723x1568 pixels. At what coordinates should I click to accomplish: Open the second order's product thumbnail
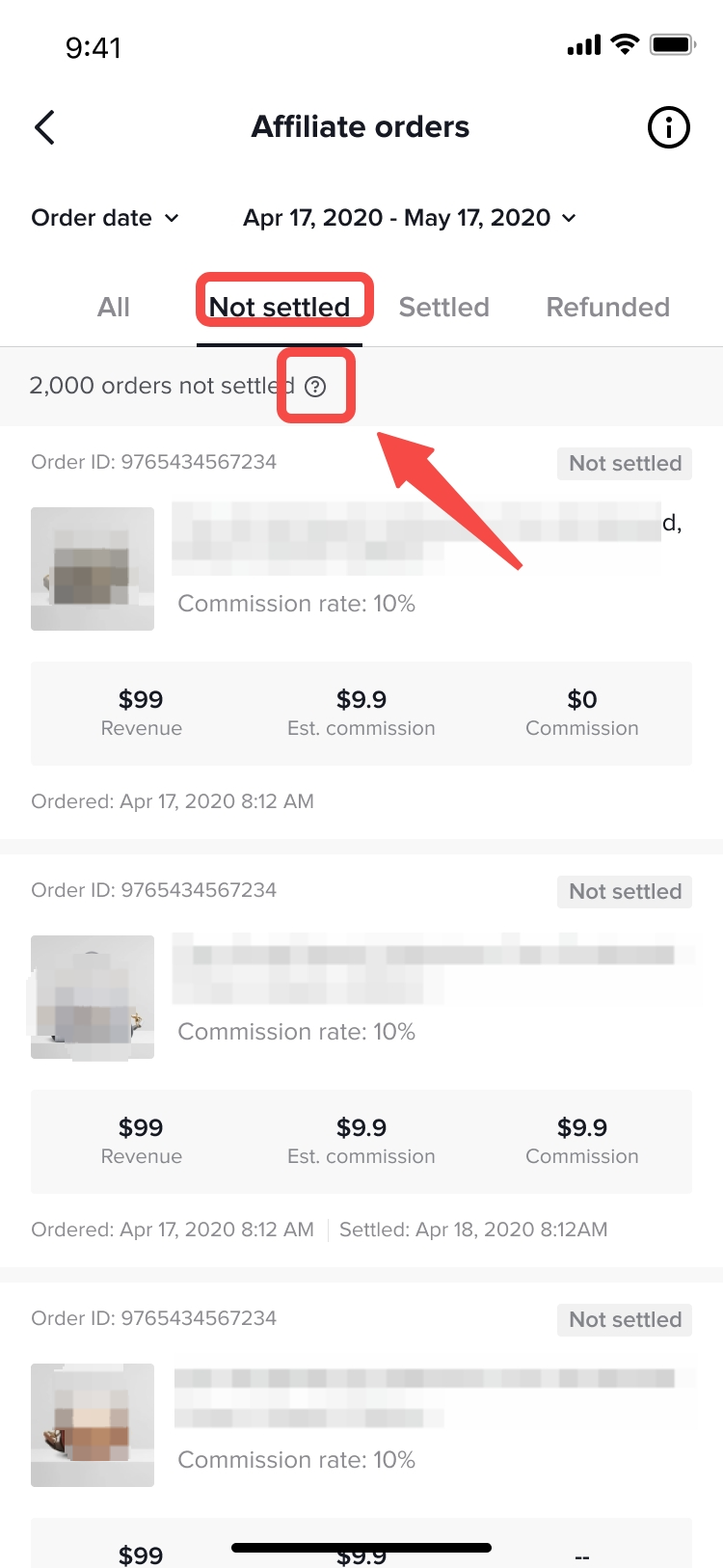pos(93,997)
